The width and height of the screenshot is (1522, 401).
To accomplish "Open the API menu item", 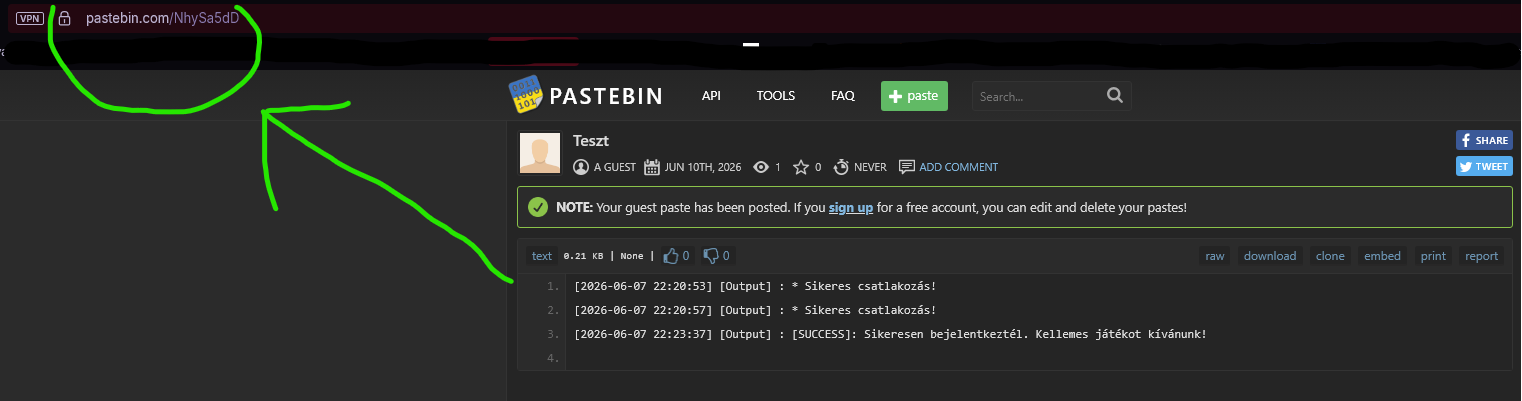I will 711,96.
